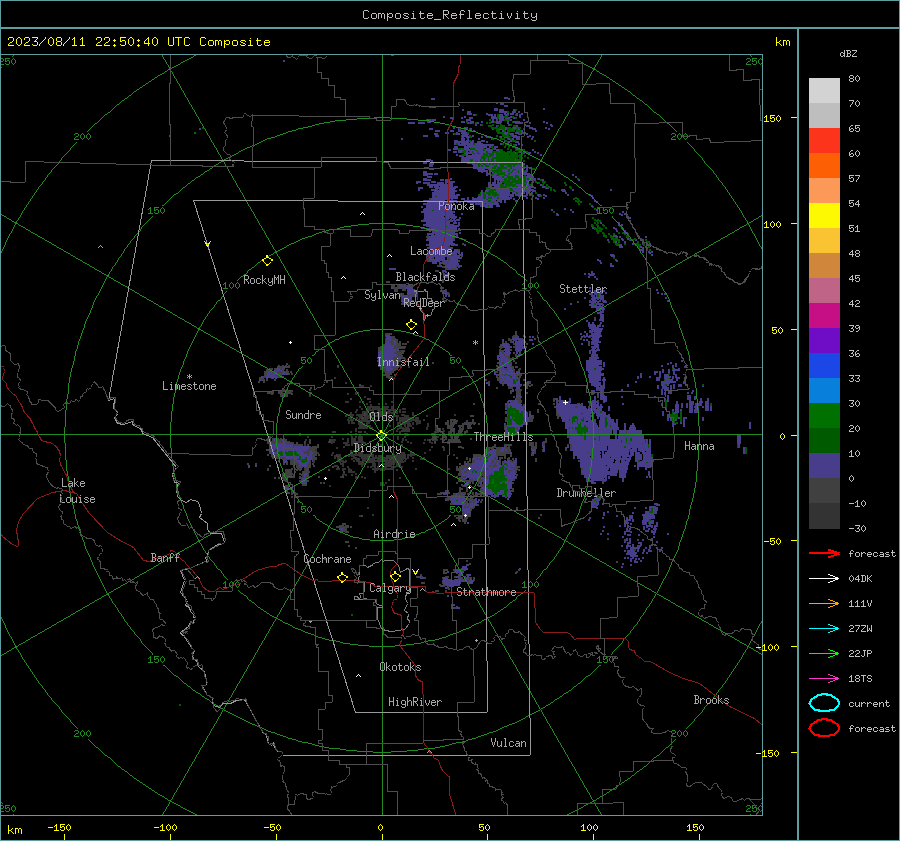Click the Cochrane city label
Screen dimensions: 900x841
tap(327, 559)
